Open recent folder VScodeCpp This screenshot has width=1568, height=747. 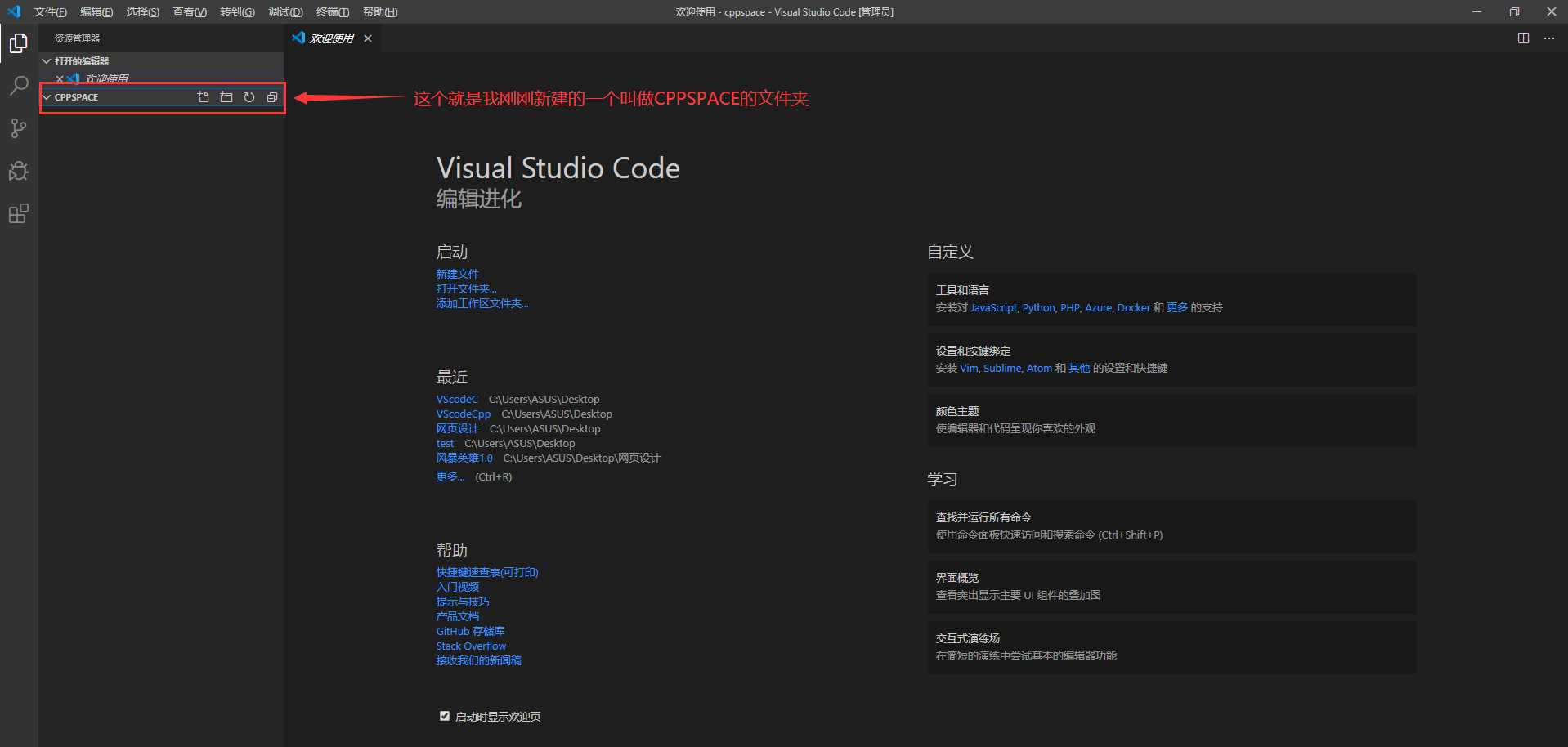[x=464, y=414]
